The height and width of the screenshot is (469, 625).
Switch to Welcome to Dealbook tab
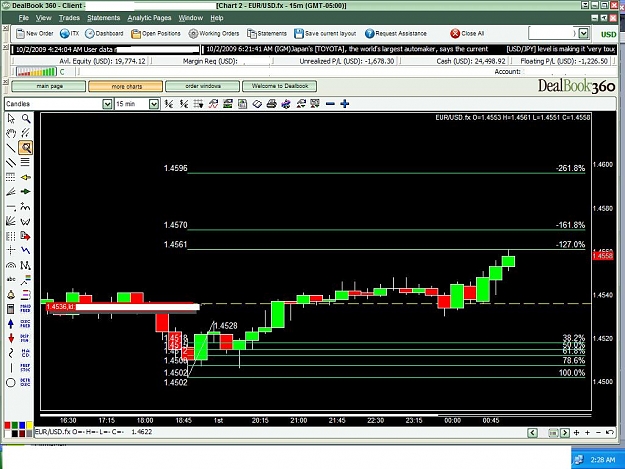[279, 86]
